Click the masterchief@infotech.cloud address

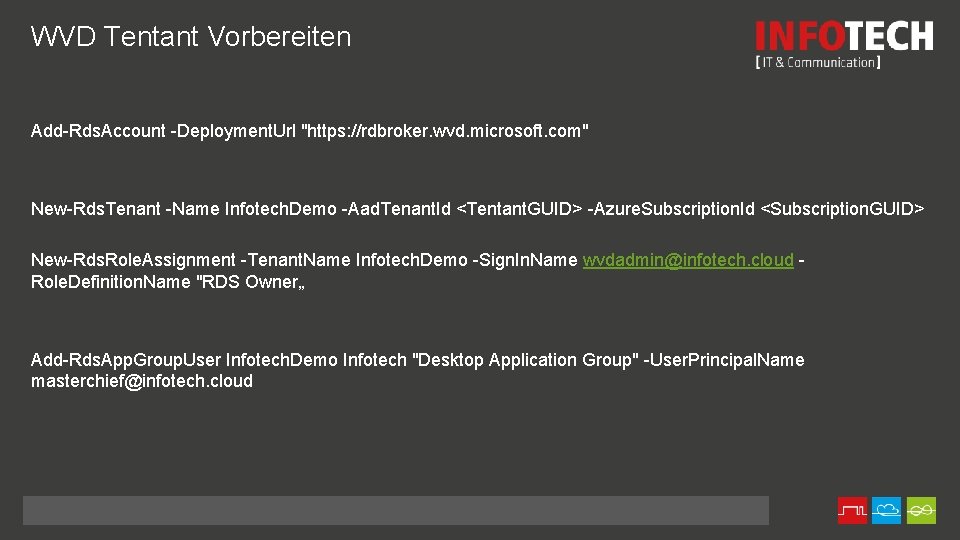tap(142, 381)
